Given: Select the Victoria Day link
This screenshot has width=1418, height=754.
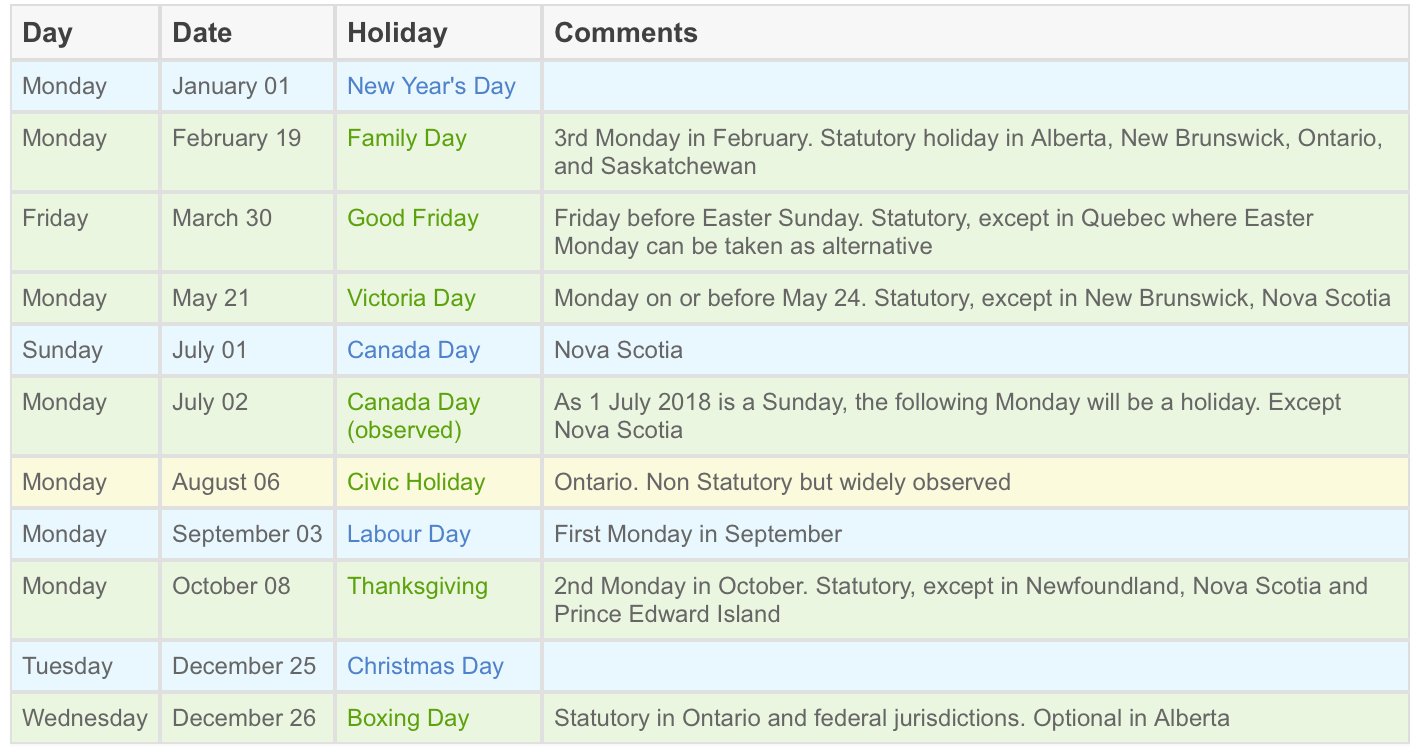Looking at the screenshot, I should coord(411,298).
